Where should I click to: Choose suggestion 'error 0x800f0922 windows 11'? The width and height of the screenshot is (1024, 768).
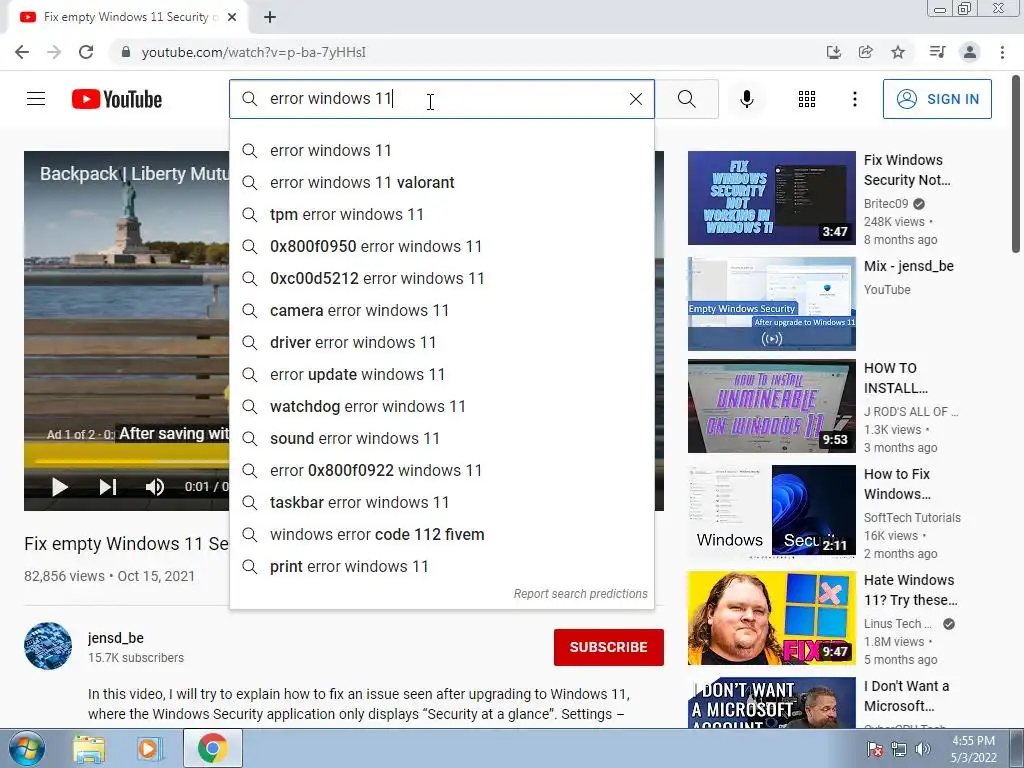442,470
